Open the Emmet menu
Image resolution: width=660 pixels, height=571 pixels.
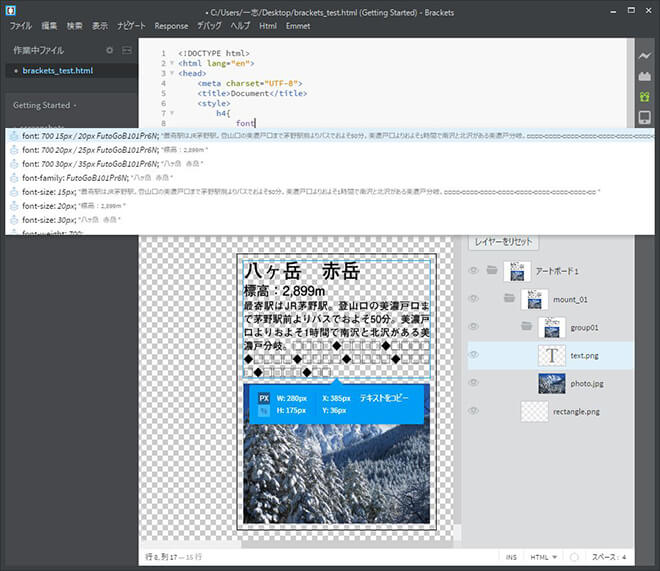tap(298, 26)
